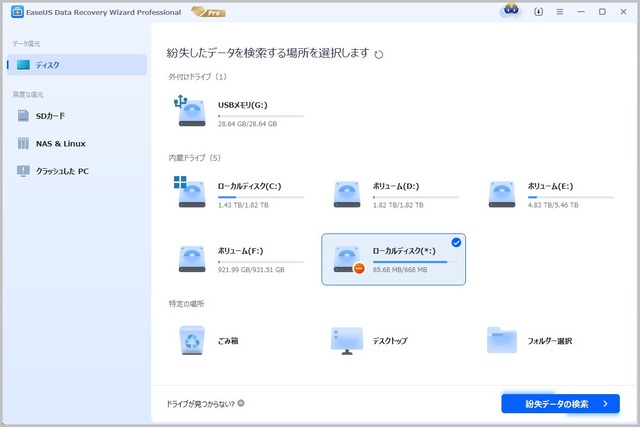Uncheck the ローカルディスク(*:) selection checkmark
The image size is (640, 427).
(x=456, y=242)
